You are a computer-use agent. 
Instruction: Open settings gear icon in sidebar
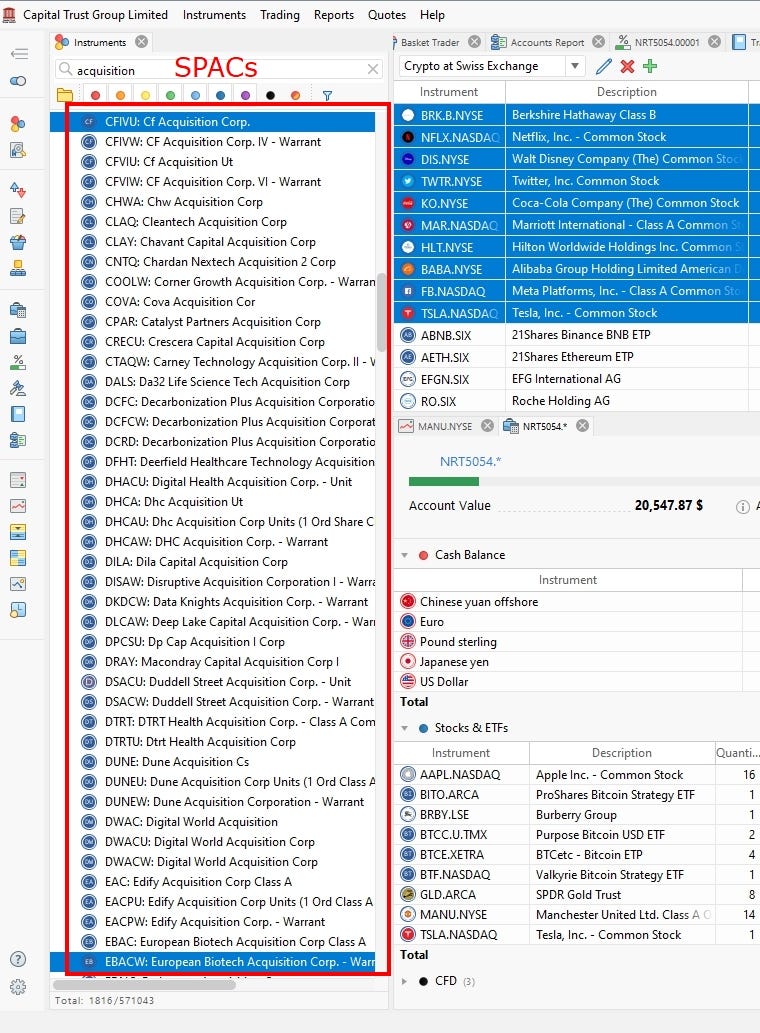click(x=18, y=987)
